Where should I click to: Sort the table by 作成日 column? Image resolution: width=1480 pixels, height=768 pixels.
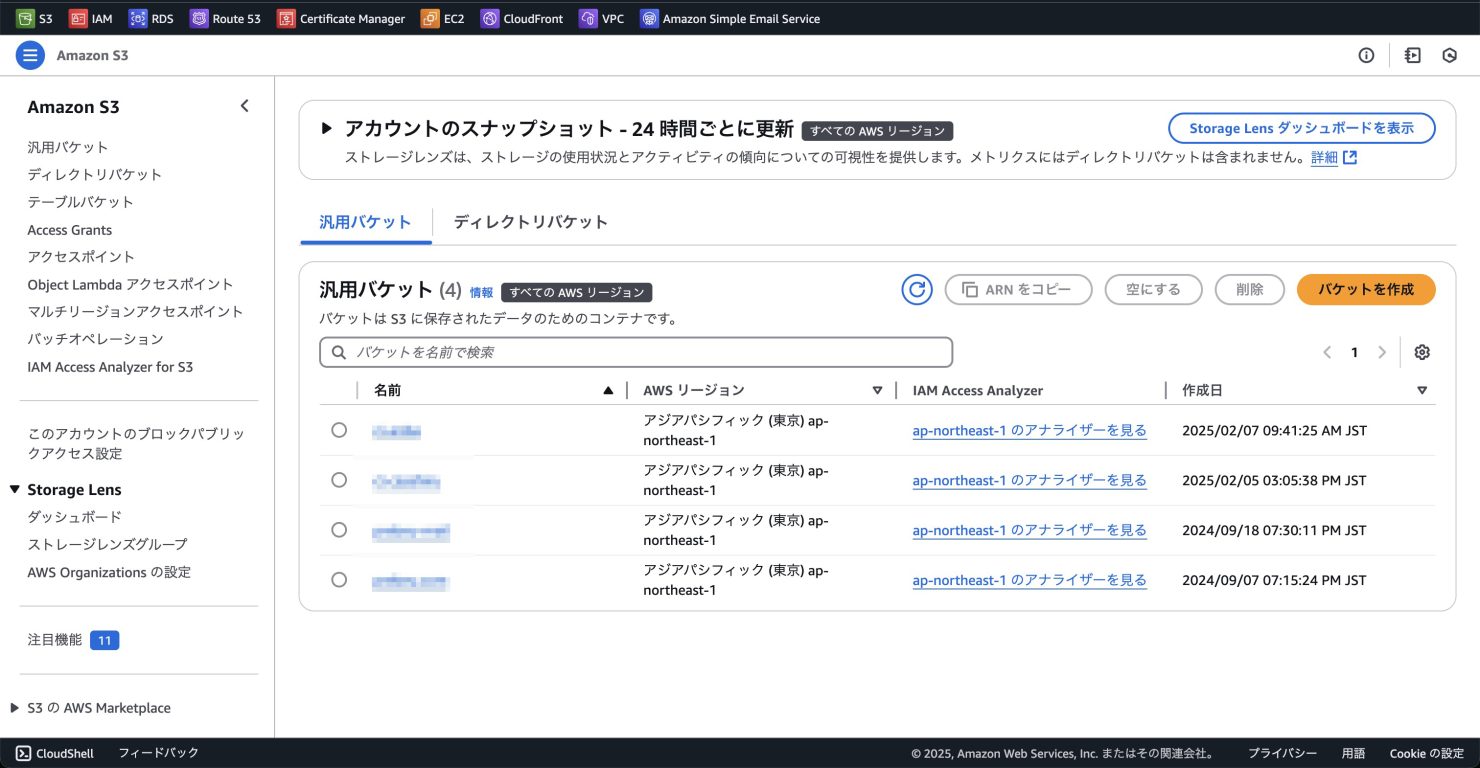point(1421,390)
